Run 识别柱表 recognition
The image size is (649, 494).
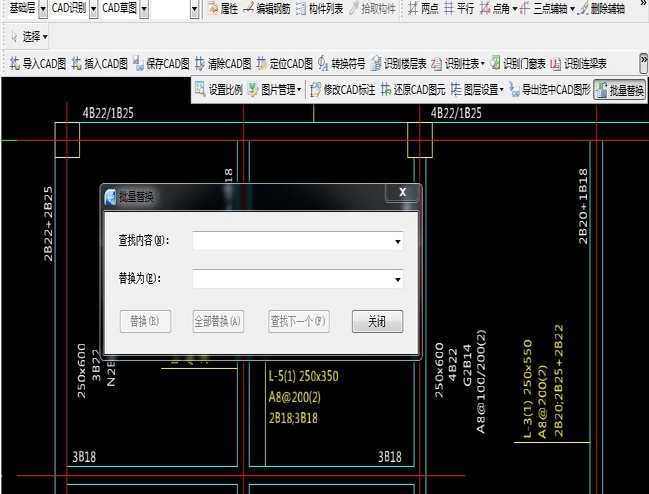click(455, 63)
